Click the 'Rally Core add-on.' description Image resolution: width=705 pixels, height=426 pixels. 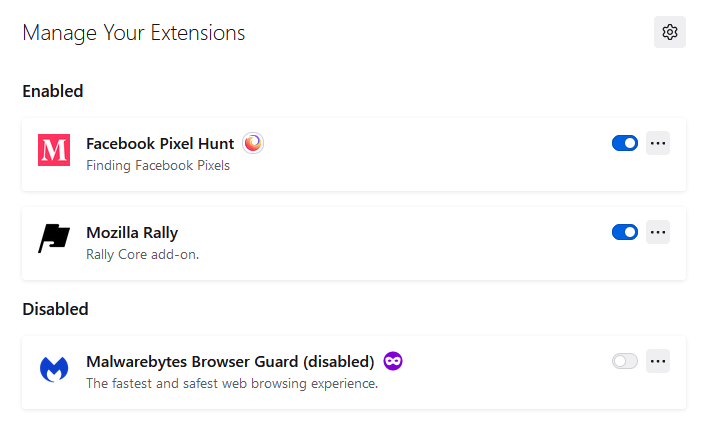pos(143,255)
